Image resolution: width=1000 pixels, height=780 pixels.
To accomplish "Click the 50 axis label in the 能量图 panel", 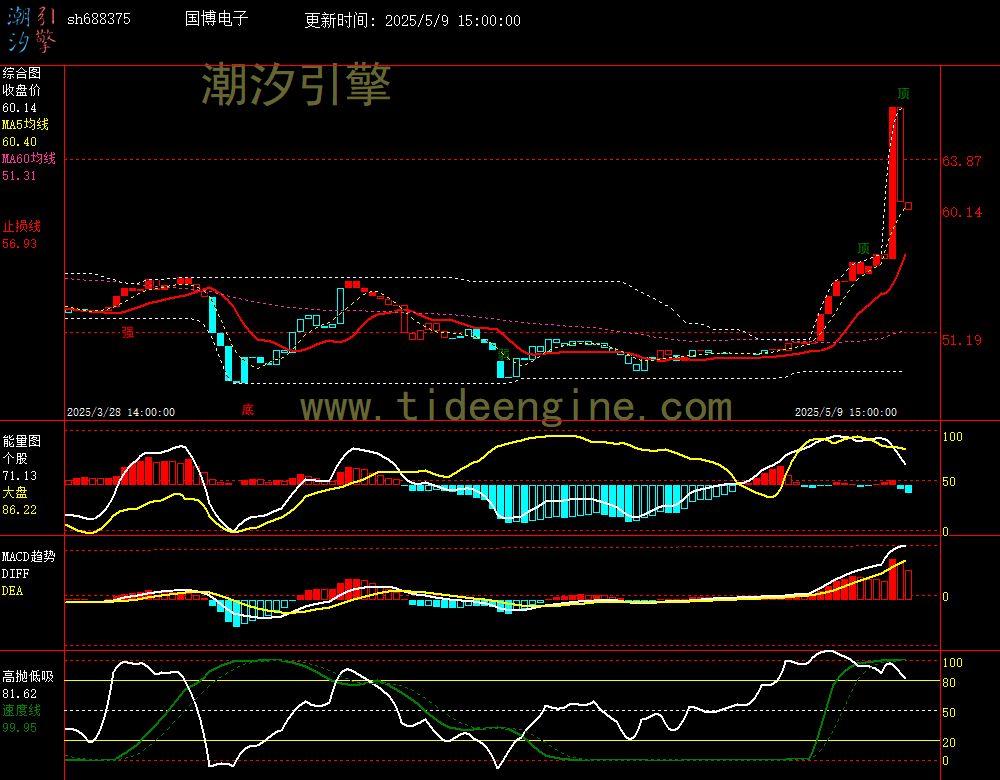I will [949, 482].
